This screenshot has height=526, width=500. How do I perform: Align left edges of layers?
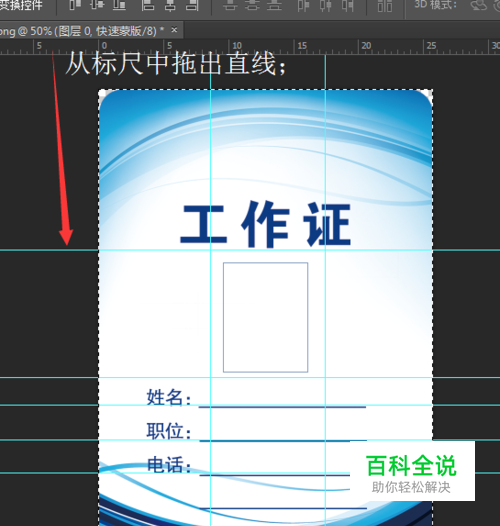(x=148, y=4)
